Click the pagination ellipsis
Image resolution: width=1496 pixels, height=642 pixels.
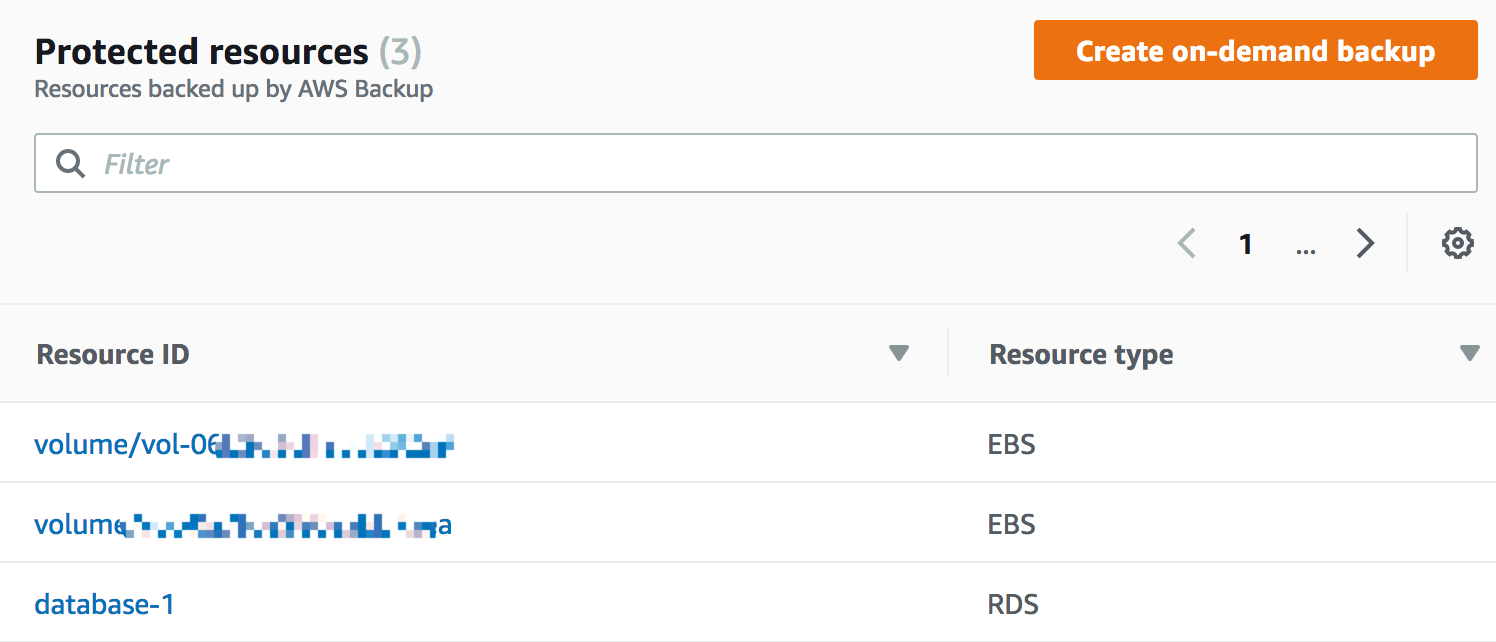coord(1305,246)
